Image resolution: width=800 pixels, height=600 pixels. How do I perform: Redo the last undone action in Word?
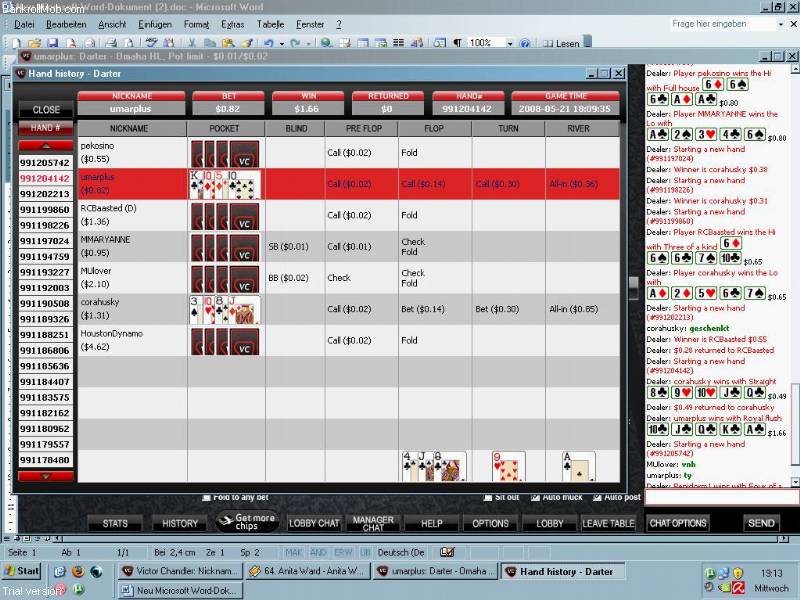pos(295,43)
